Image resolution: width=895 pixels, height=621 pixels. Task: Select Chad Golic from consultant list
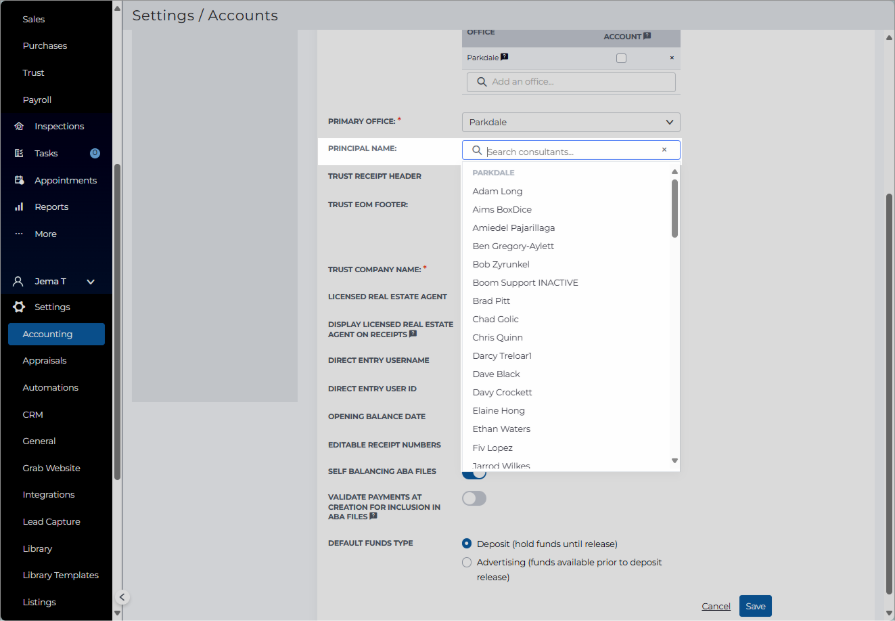pos(495,319)
